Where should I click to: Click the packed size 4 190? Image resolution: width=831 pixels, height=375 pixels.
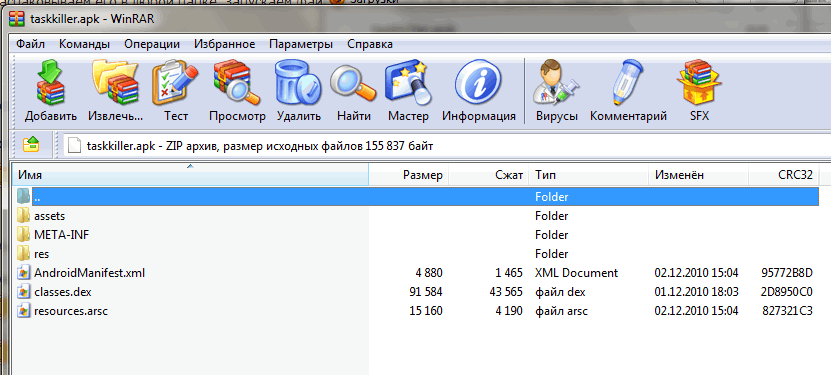click(x=509, y=311)
